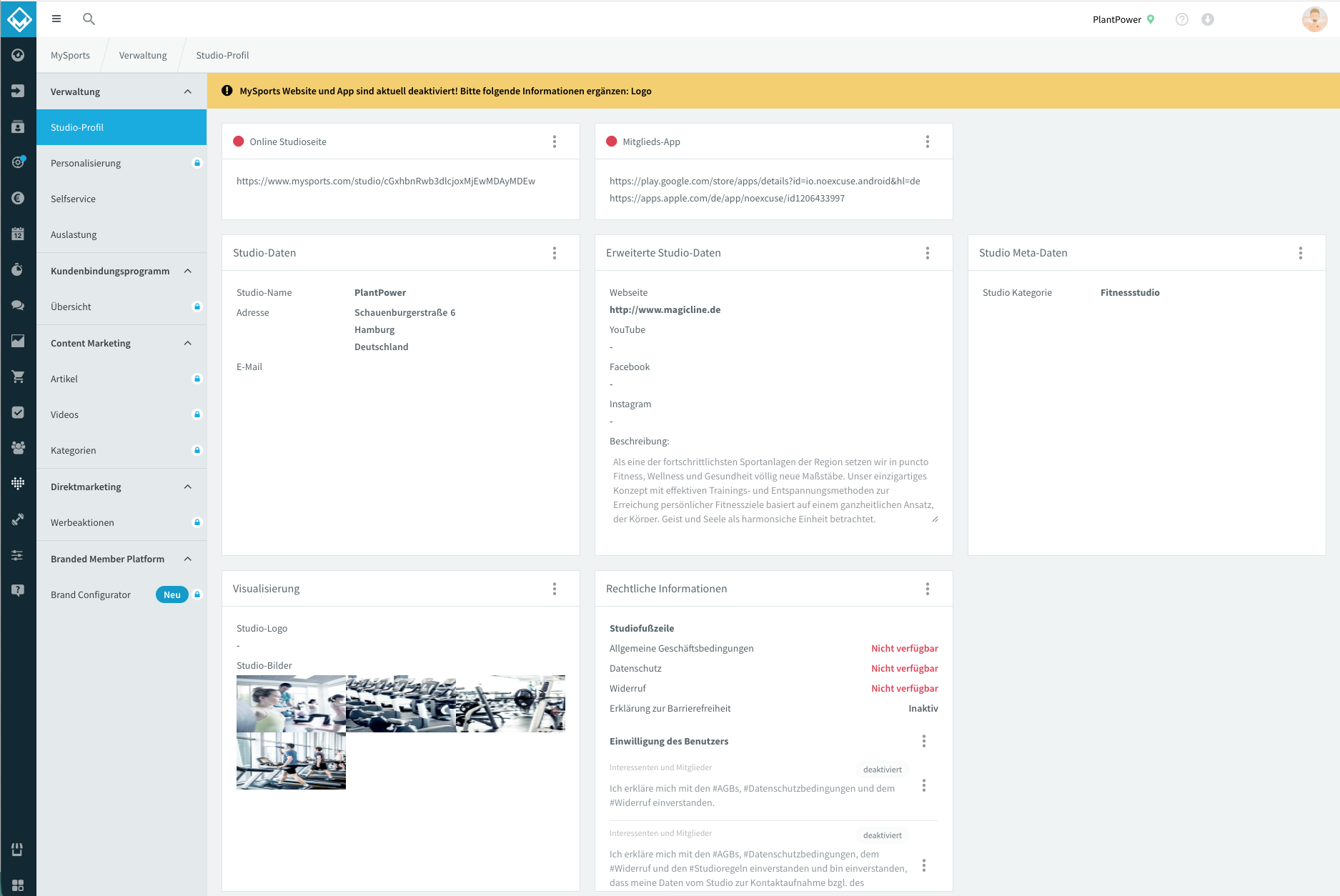Open the member contact card sidebar icon
The width and height of the screenshot is (1340, 896).
tap(18, 126)
